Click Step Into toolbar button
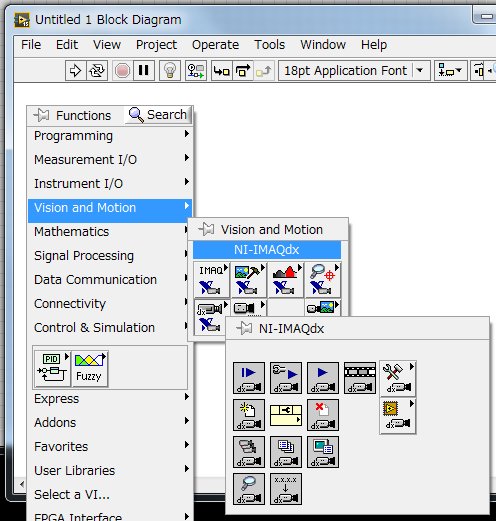Screen dimensions: 496x521 (222, 70)
